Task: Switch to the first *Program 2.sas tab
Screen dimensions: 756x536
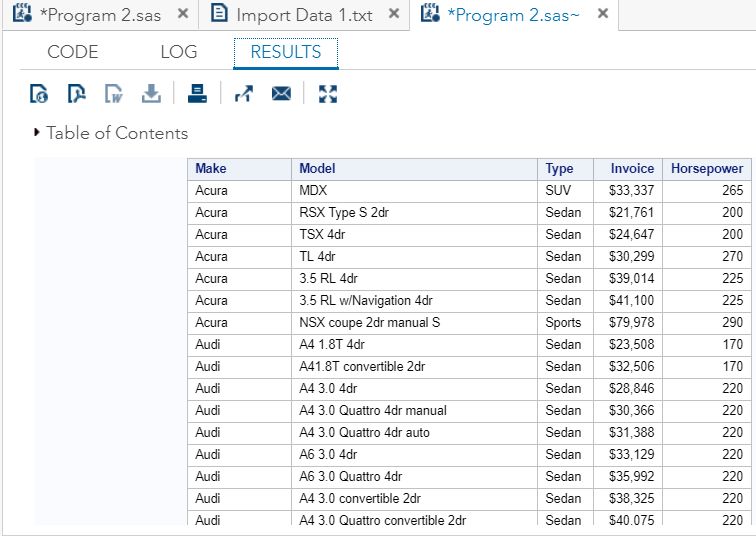Action: coord(100,15)
